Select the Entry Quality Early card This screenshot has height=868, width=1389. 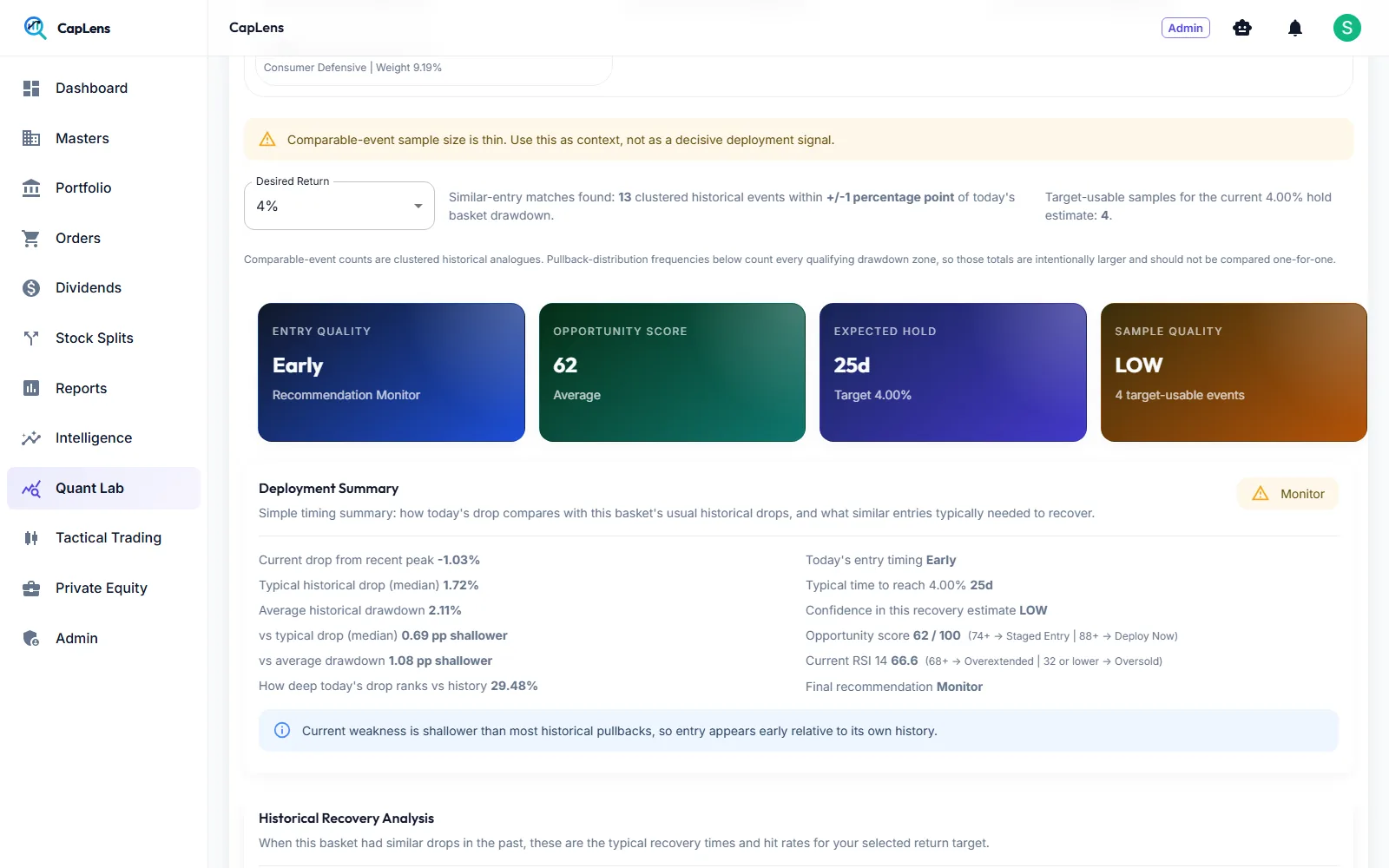coord(392,372)
